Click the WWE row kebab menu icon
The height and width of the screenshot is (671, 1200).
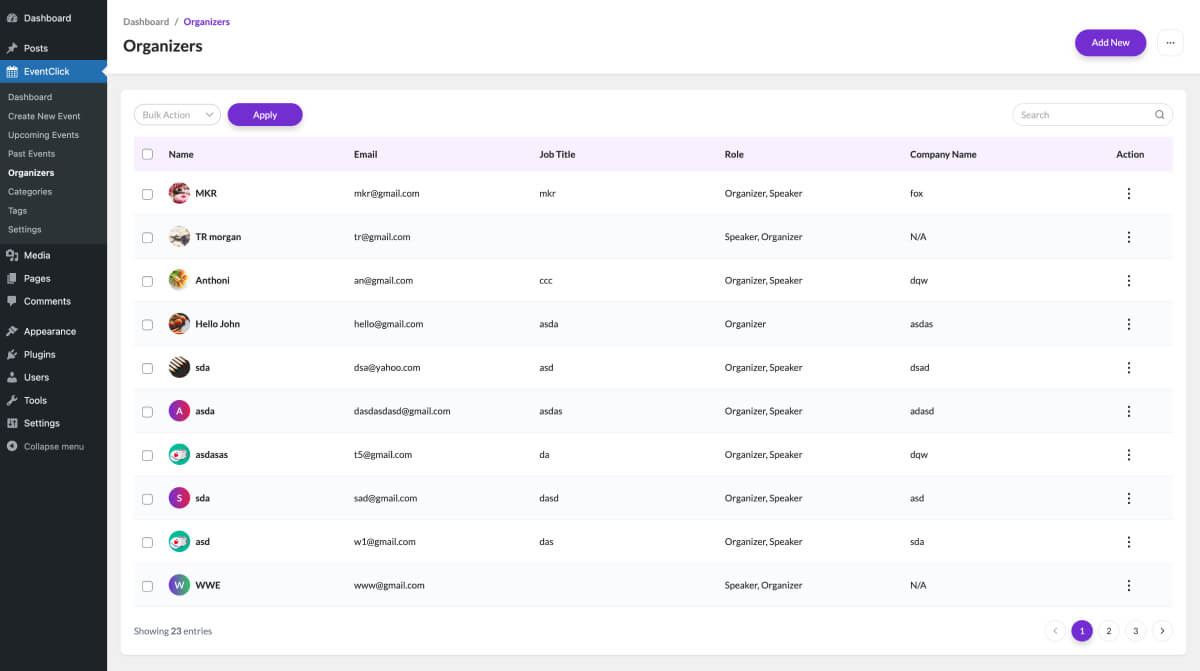(1129, 585)
